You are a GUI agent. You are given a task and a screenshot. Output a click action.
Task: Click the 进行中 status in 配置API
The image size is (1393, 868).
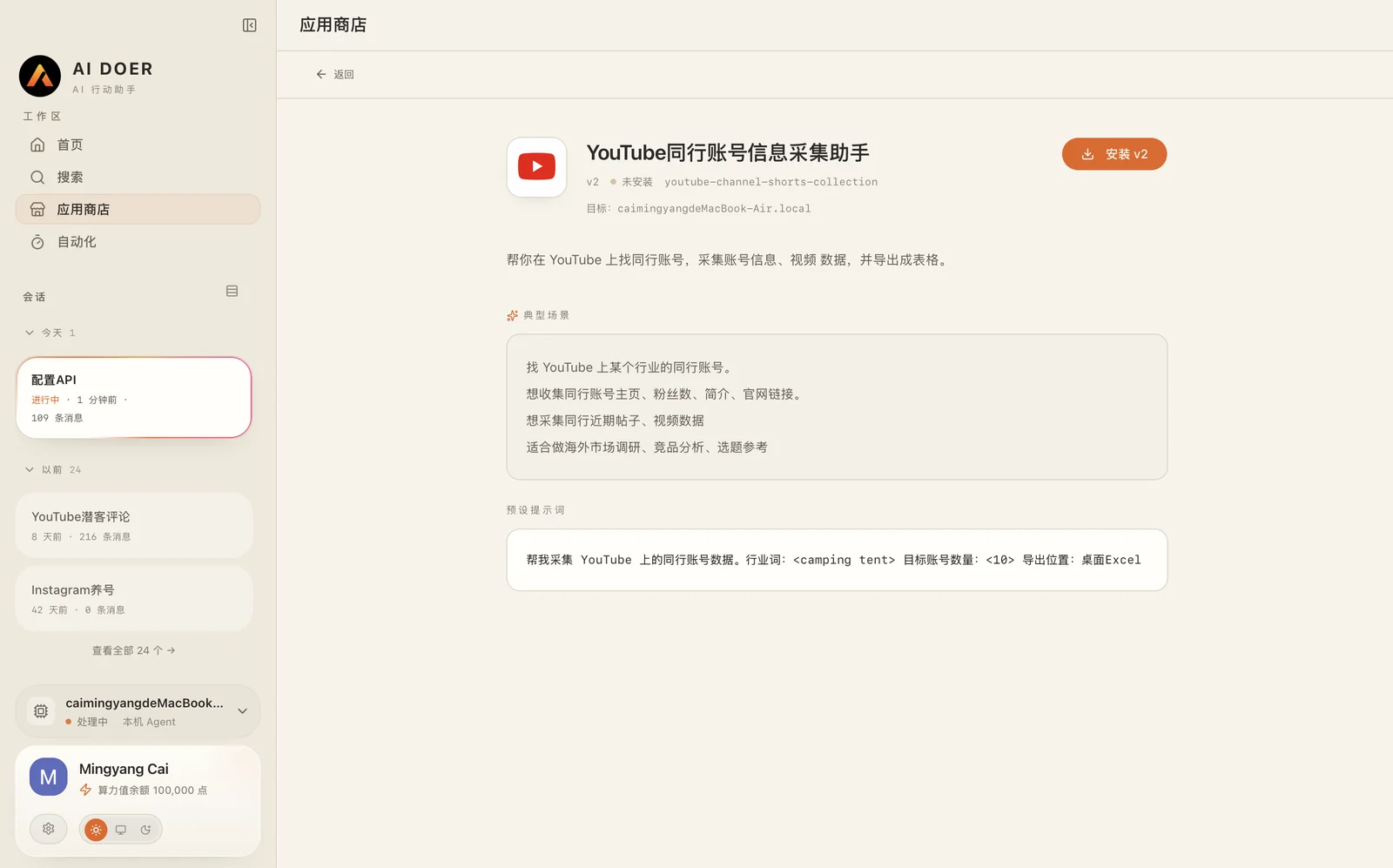pyautogui.click(x=45, y=400)
